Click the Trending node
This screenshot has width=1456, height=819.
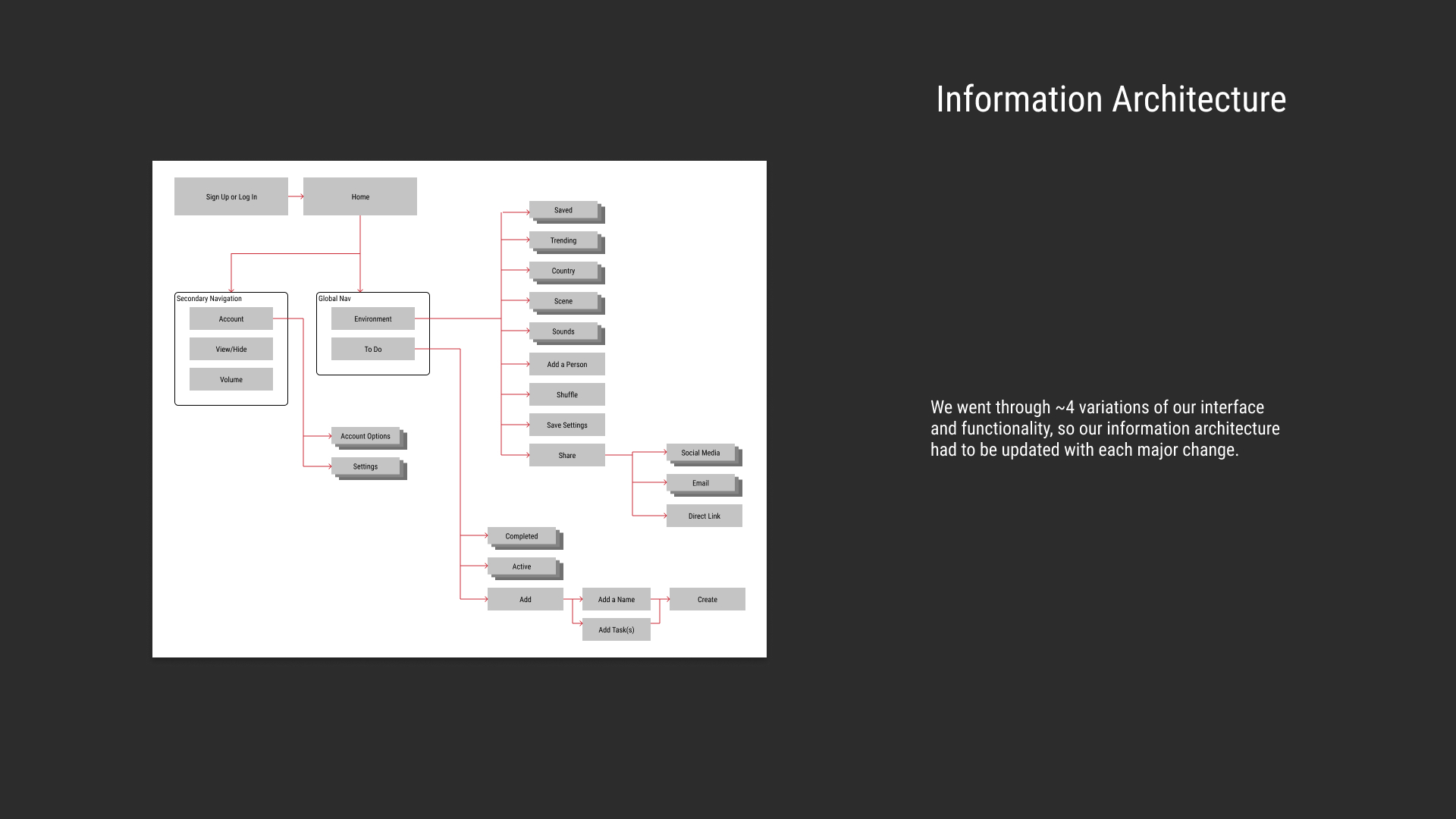(x=563, y=240)
